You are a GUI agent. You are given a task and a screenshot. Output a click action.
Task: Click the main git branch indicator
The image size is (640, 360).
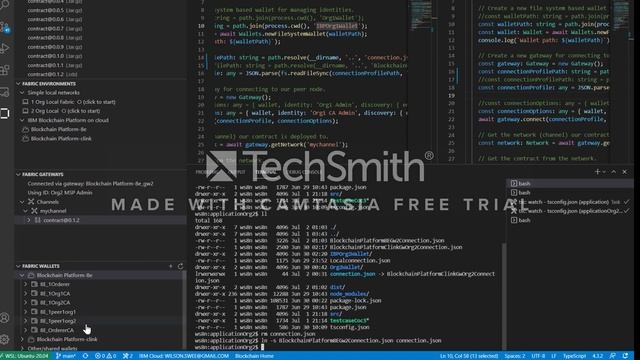(x=66, y=356)
